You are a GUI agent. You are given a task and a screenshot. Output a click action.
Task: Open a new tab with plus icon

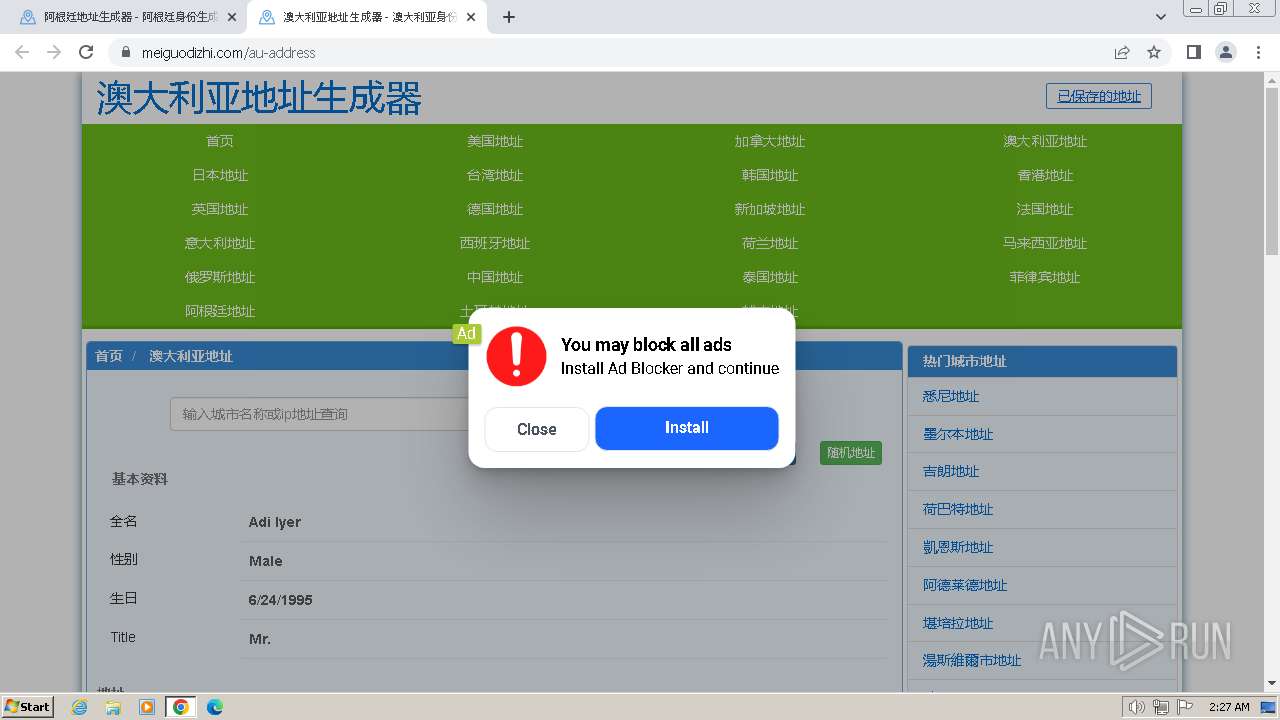pos(509,17)
